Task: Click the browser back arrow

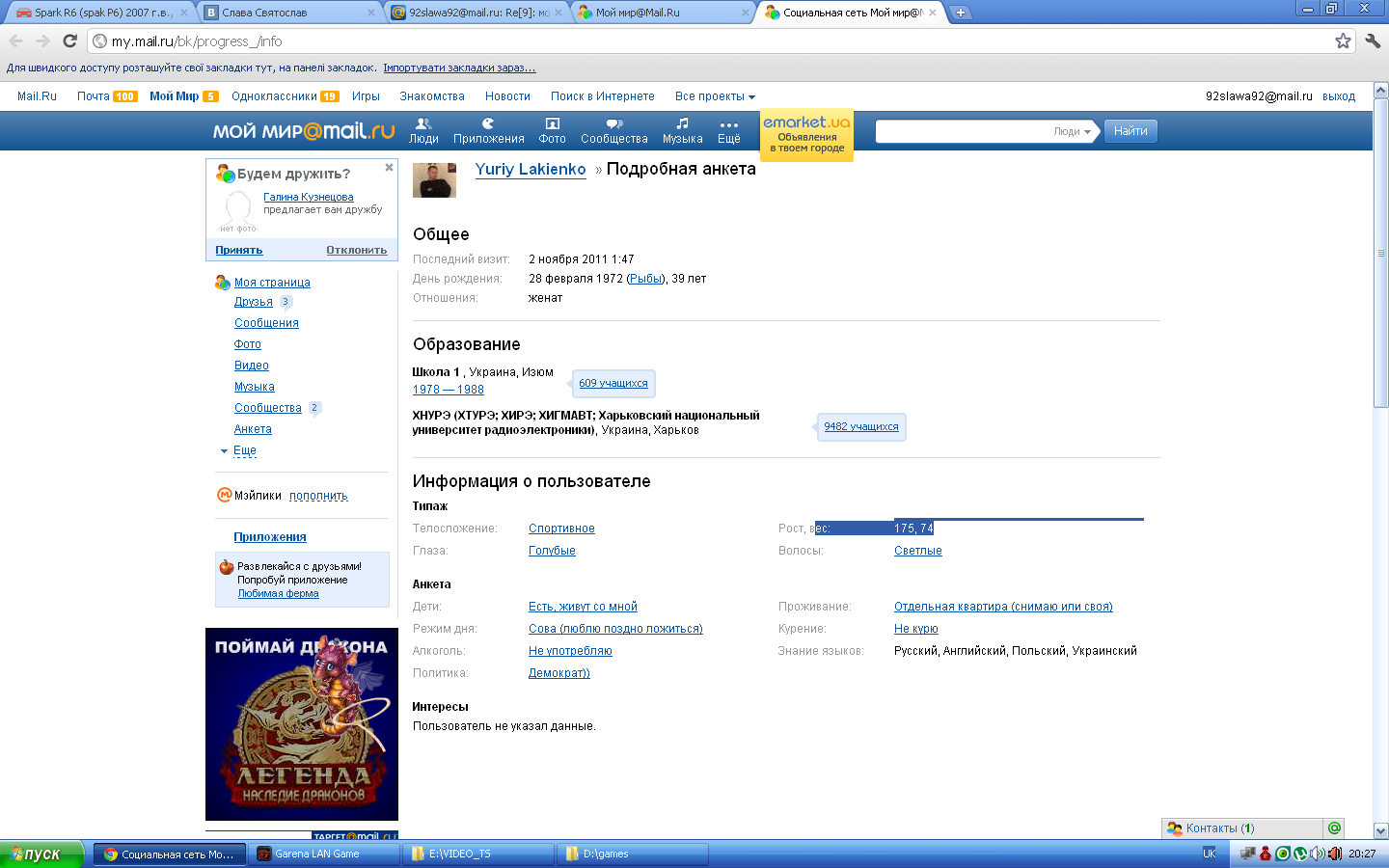Action: point(15,41)
